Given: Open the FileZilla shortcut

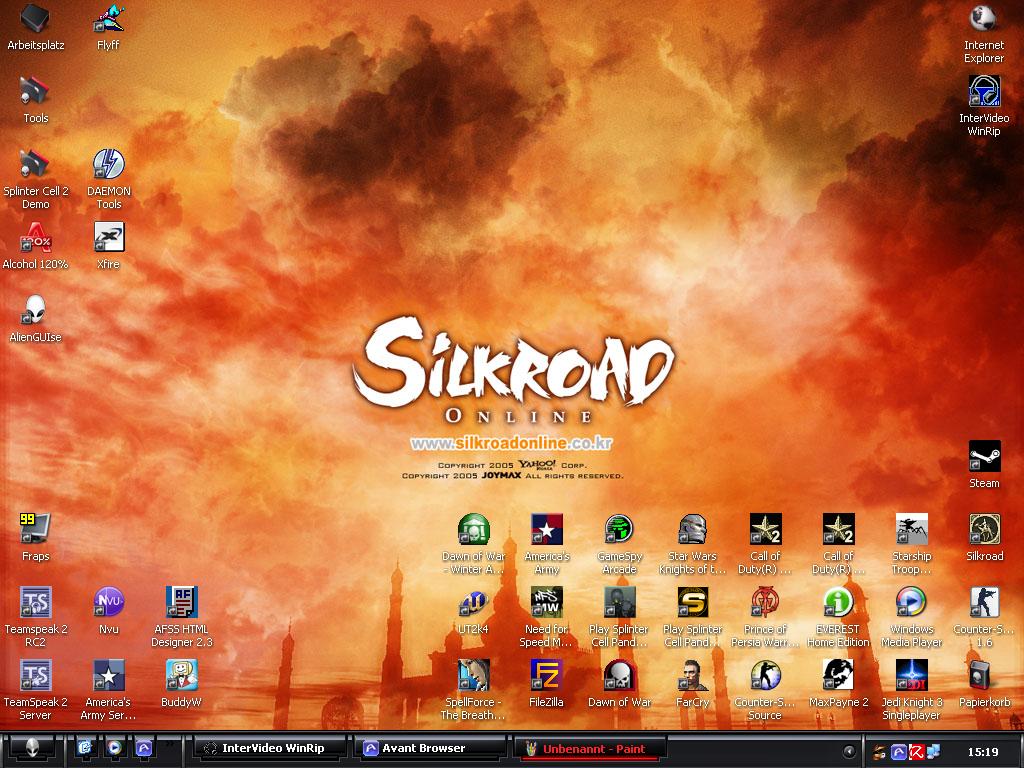Looking at the screenshot, I should pyautogui.click(x=546, y=676).
